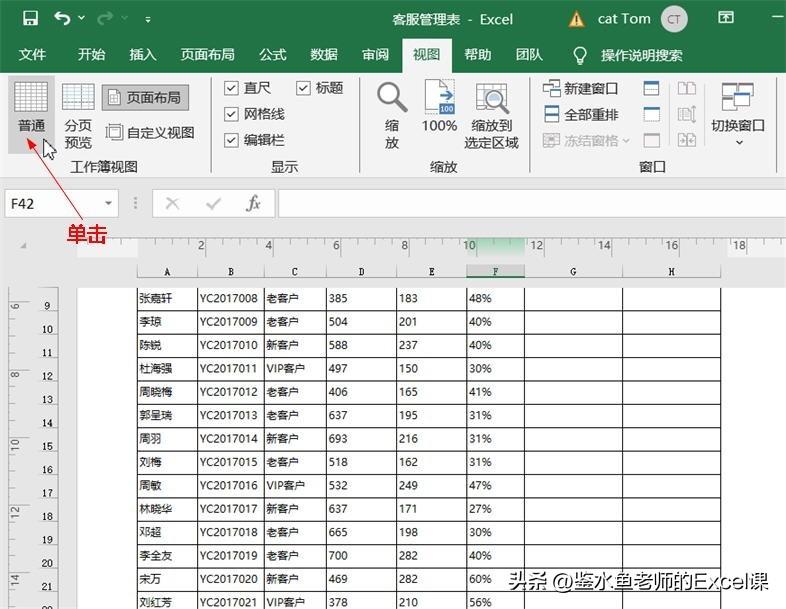Click inside the formula bar input

(532, 204)
